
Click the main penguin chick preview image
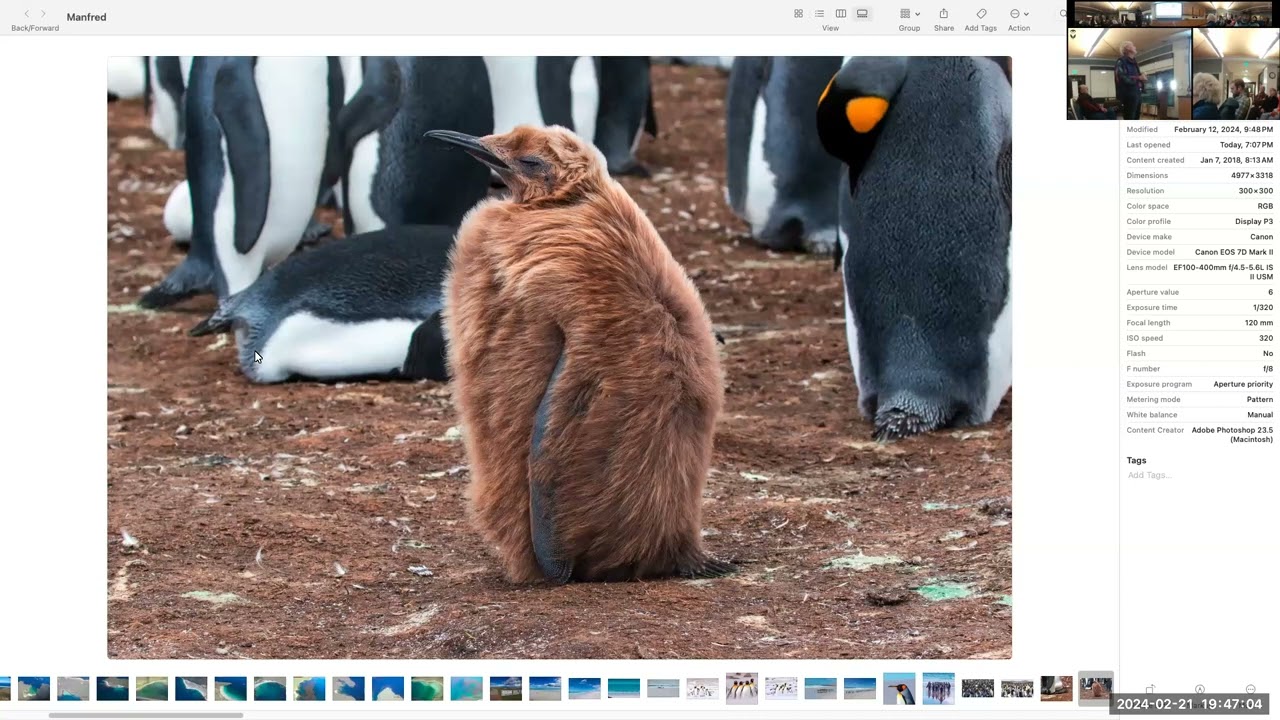[559, 357]
